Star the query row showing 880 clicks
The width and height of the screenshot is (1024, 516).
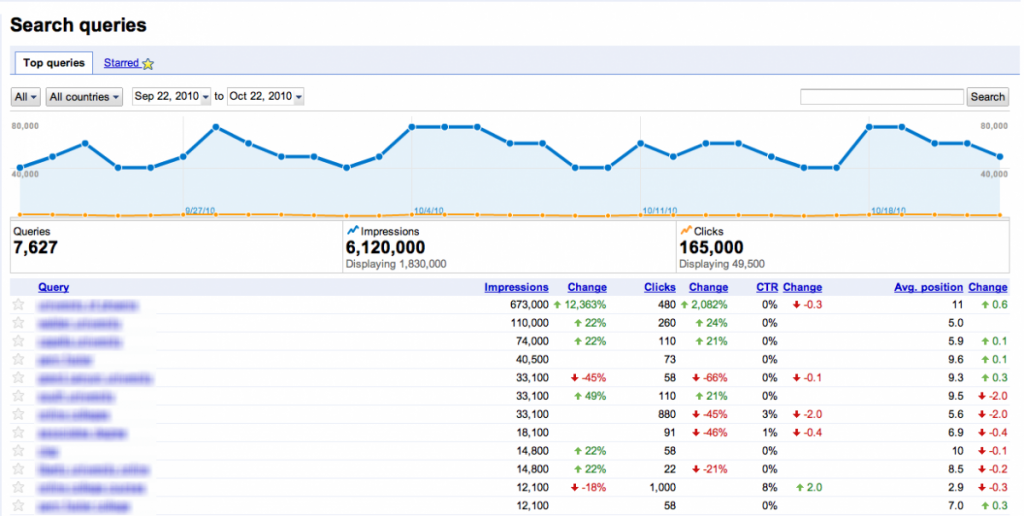pyautogui.click(x=18, y=414)
